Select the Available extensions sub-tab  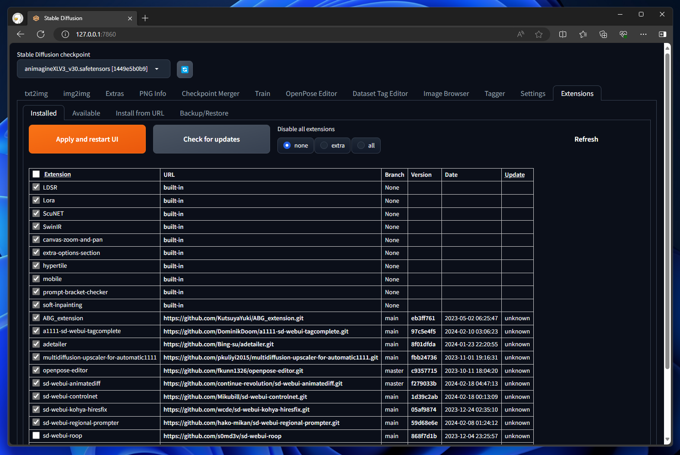pyautogui.click(x=86, y=113)
